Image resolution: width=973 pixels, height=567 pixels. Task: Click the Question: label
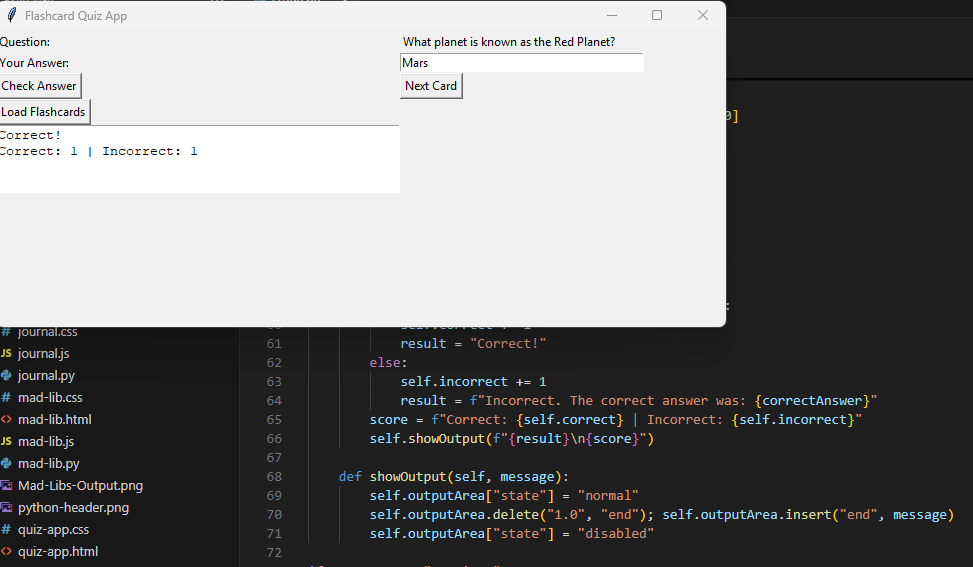tap(25, 42)
